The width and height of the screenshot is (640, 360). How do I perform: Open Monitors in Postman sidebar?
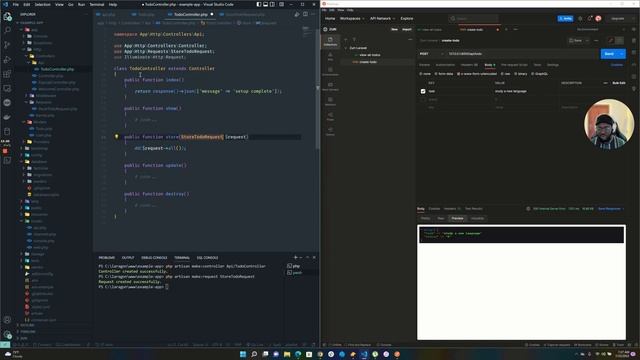330,102
